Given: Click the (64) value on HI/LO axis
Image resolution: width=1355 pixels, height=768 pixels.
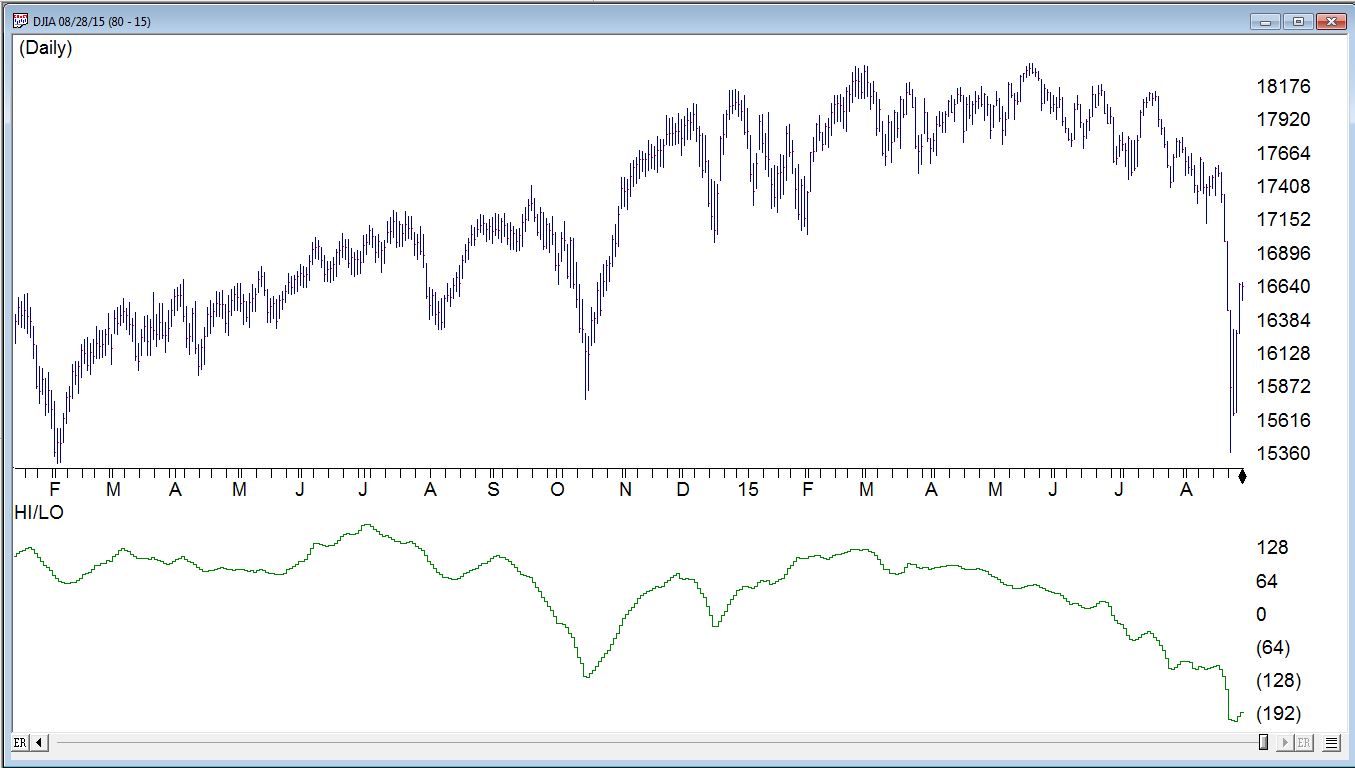Looking at the screenshot, I should coord(1273,648).
